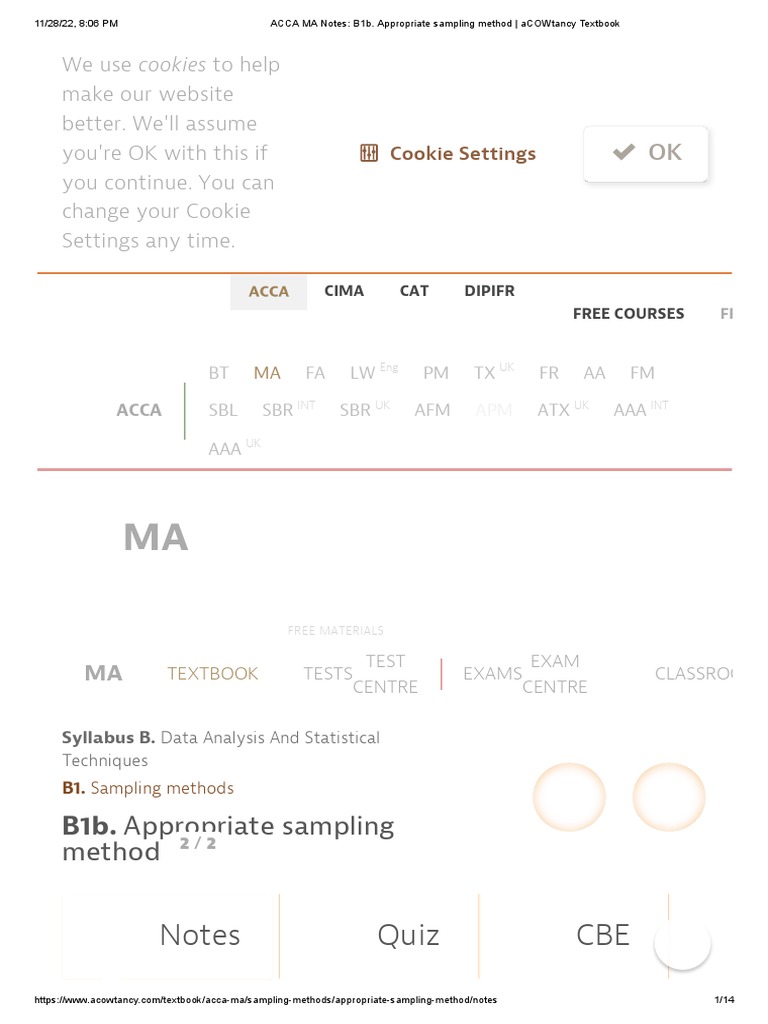Click the Cookie Settings sliders icon
The width and height of the screenshot is (768, 1024).
coord(369,153)
